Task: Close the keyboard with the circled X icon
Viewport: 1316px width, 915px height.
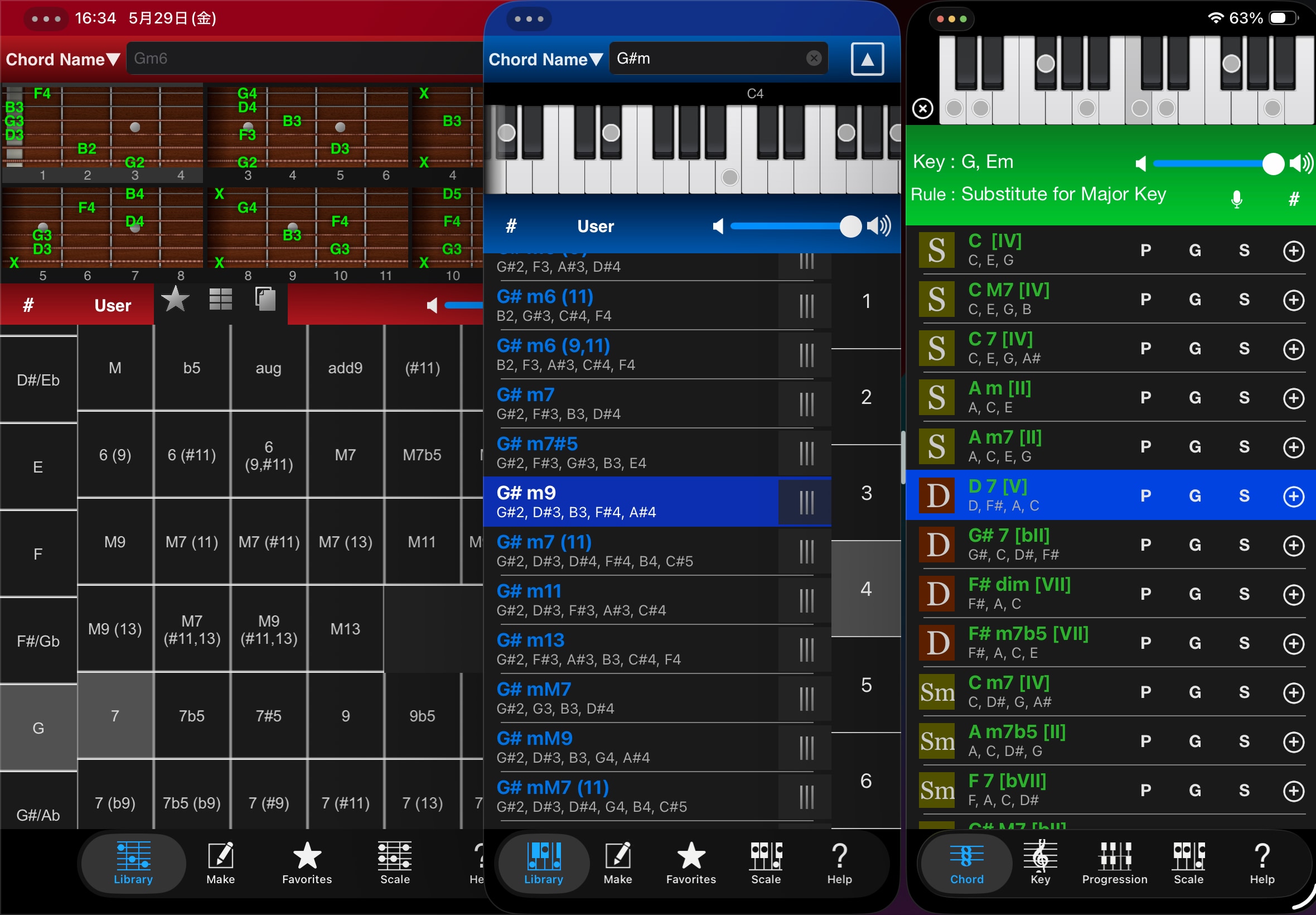Action: click(x=922, y=108)
